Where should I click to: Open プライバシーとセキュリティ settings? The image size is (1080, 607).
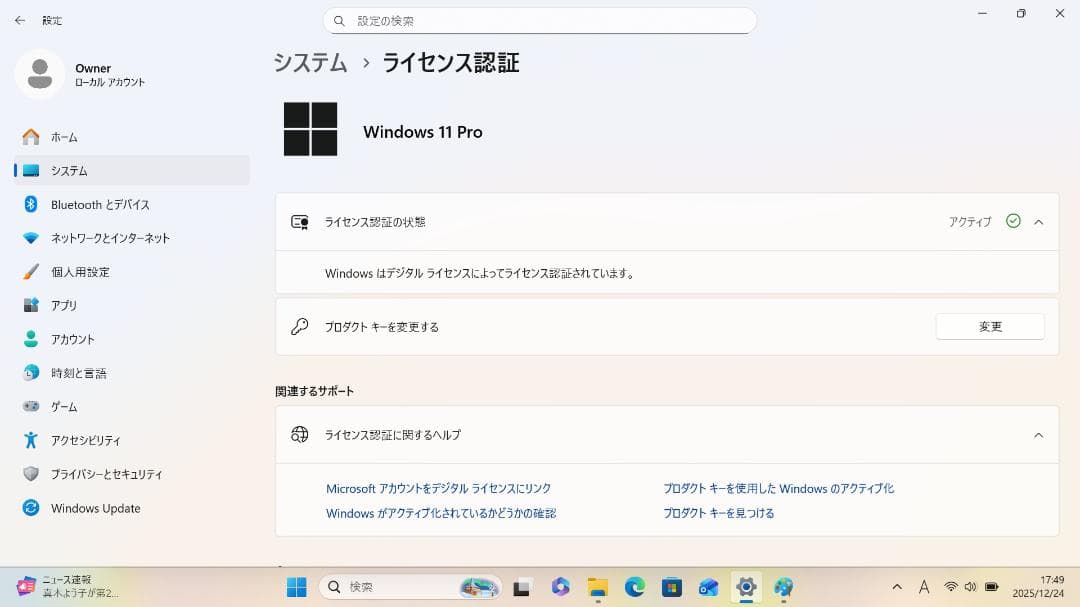pos(132,474)
